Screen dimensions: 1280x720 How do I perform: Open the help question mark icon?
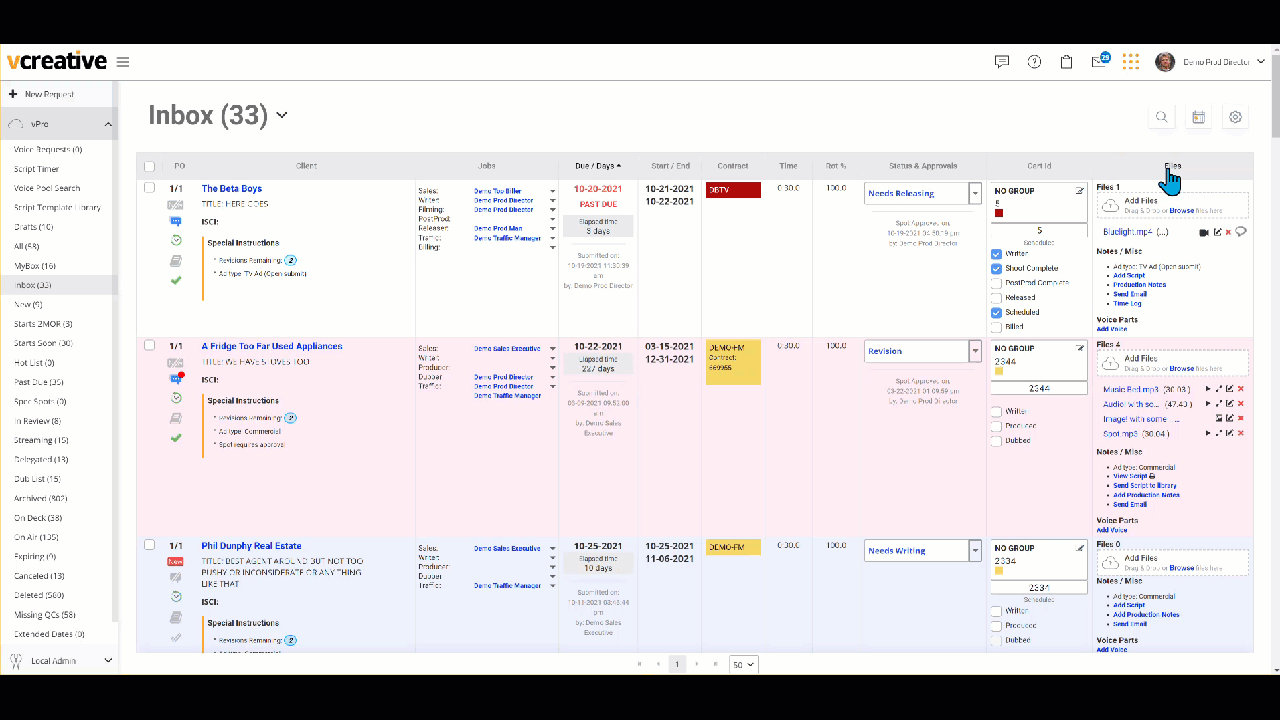coord(1034,62)
